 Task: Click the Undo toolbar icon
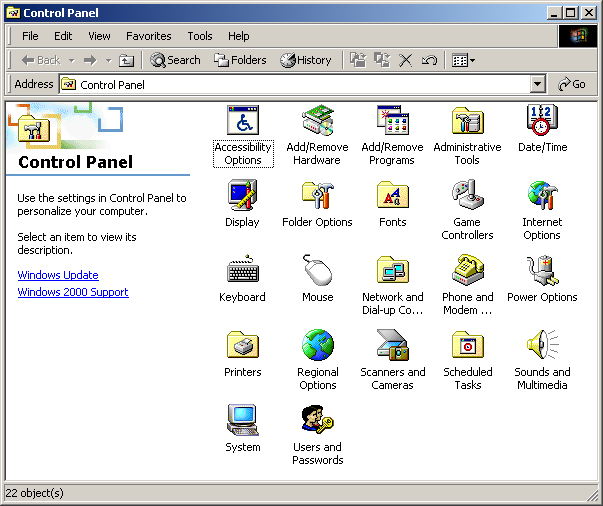429,60
